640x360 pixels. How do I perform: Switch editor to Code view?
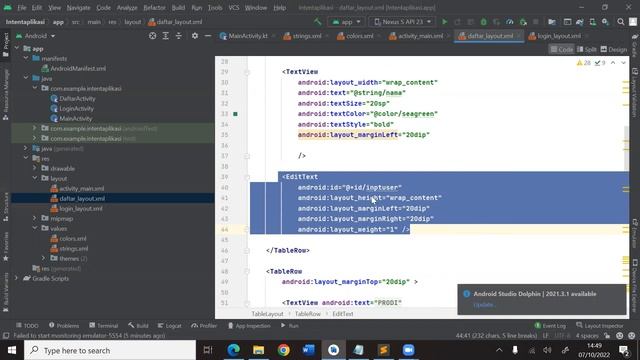562,49
